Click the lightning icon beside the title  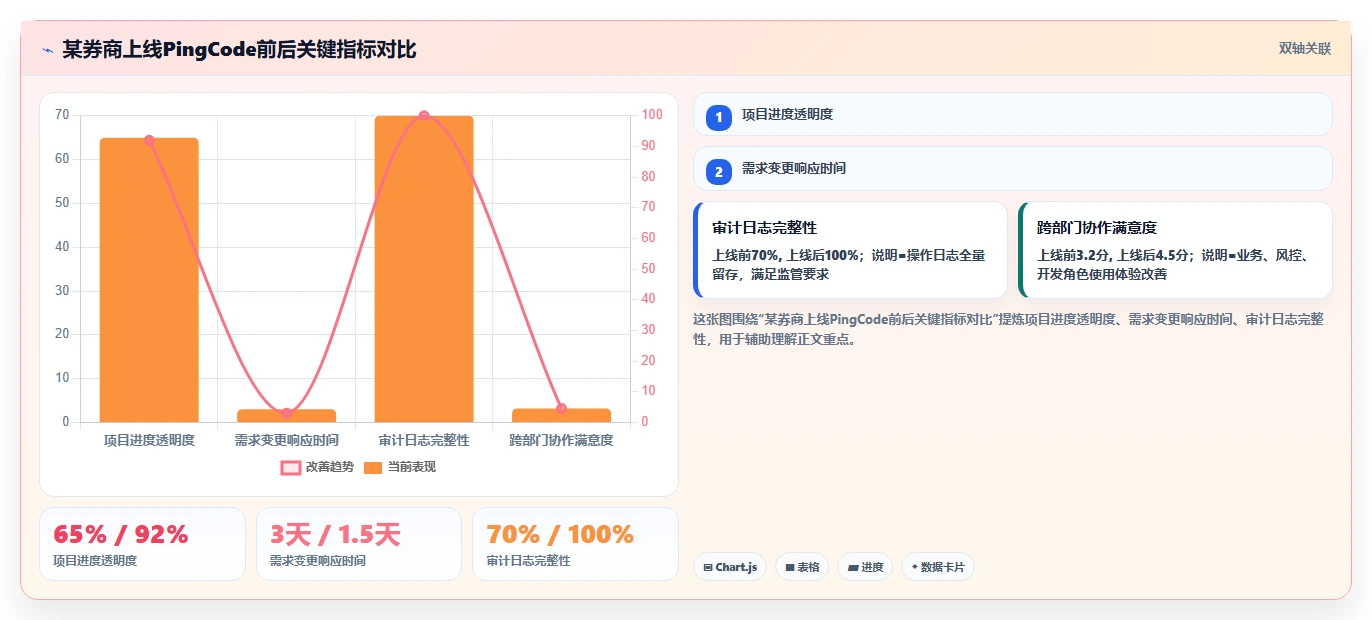tap(47, 50)
